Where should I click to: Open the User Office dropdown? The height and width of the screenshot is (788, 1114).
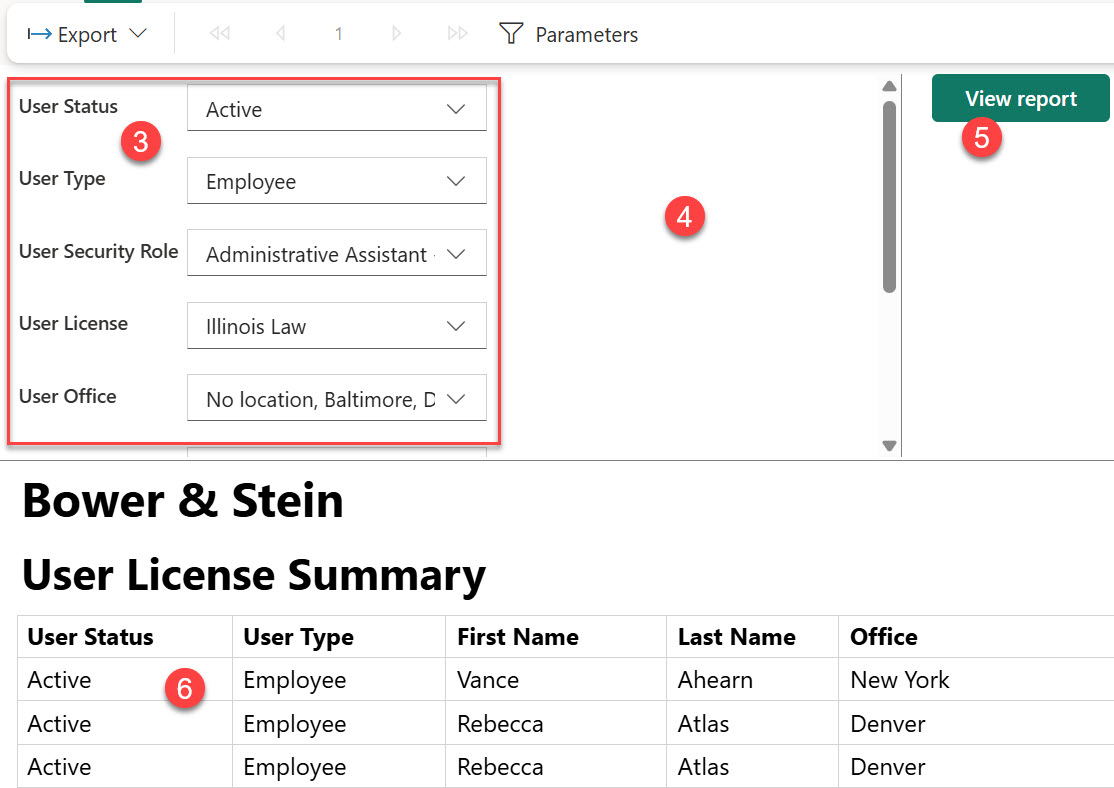pos(337,398)
